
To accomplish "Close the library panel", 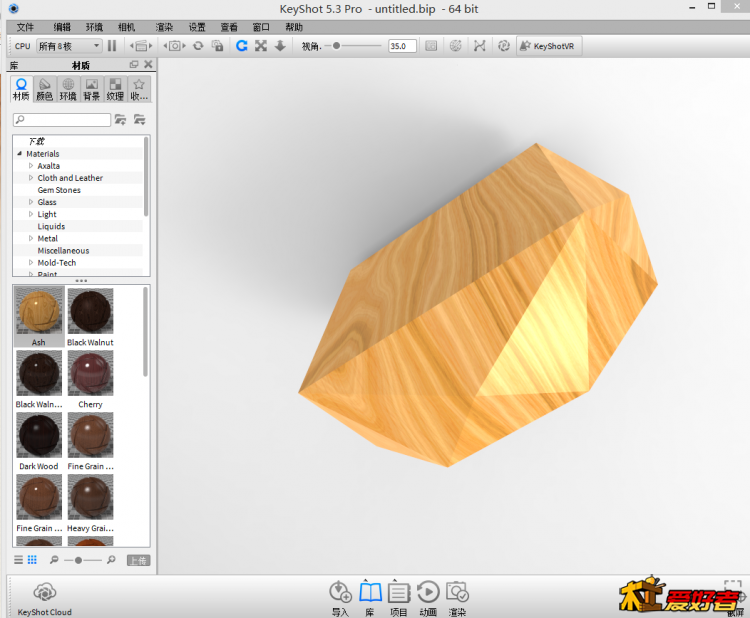I will tap(148, 64).
